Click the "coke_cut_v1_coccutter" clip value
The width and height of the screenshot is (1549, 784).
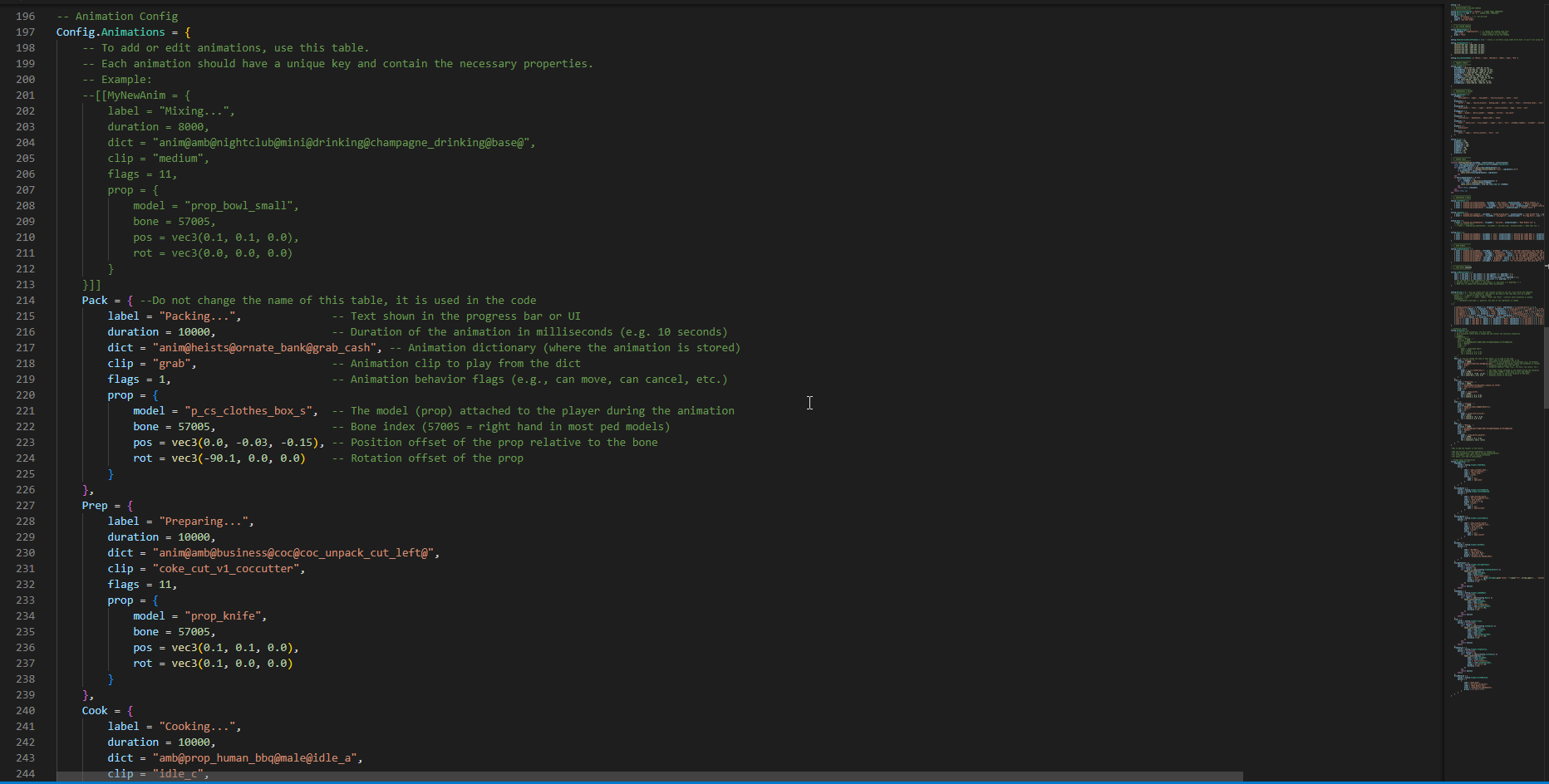click(228, 569)
